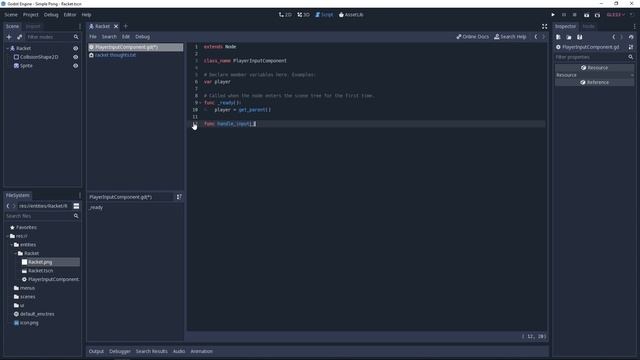Go to previous edited script with back arrow
Image resolution: width=640 pixels, height=360 pixels.
(536, 37)
